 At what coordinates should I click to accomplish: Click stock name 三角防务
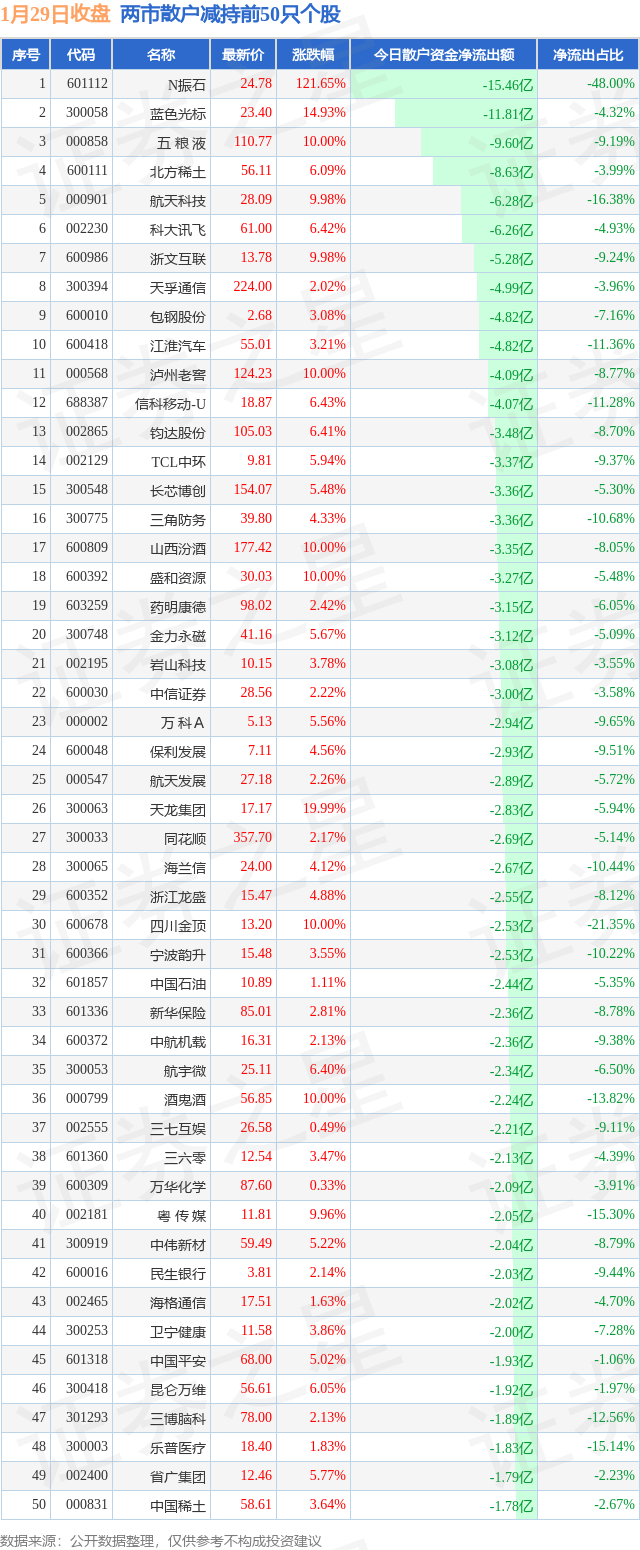coord(178,519)
